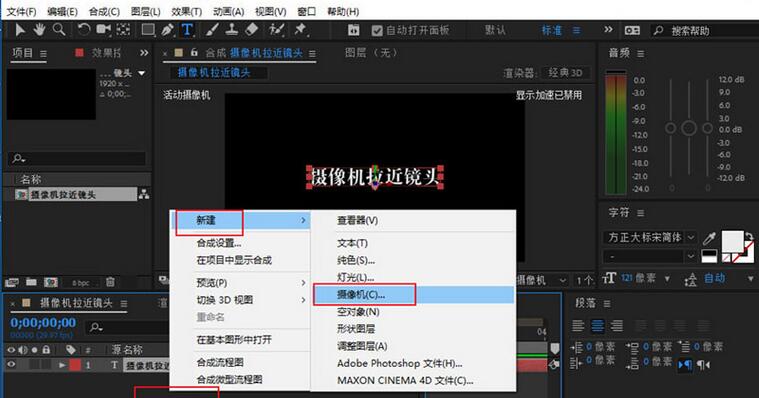This screenshot has height=398, width=759.
Task: Set left-to-right text direction
Action: [684, 365]
